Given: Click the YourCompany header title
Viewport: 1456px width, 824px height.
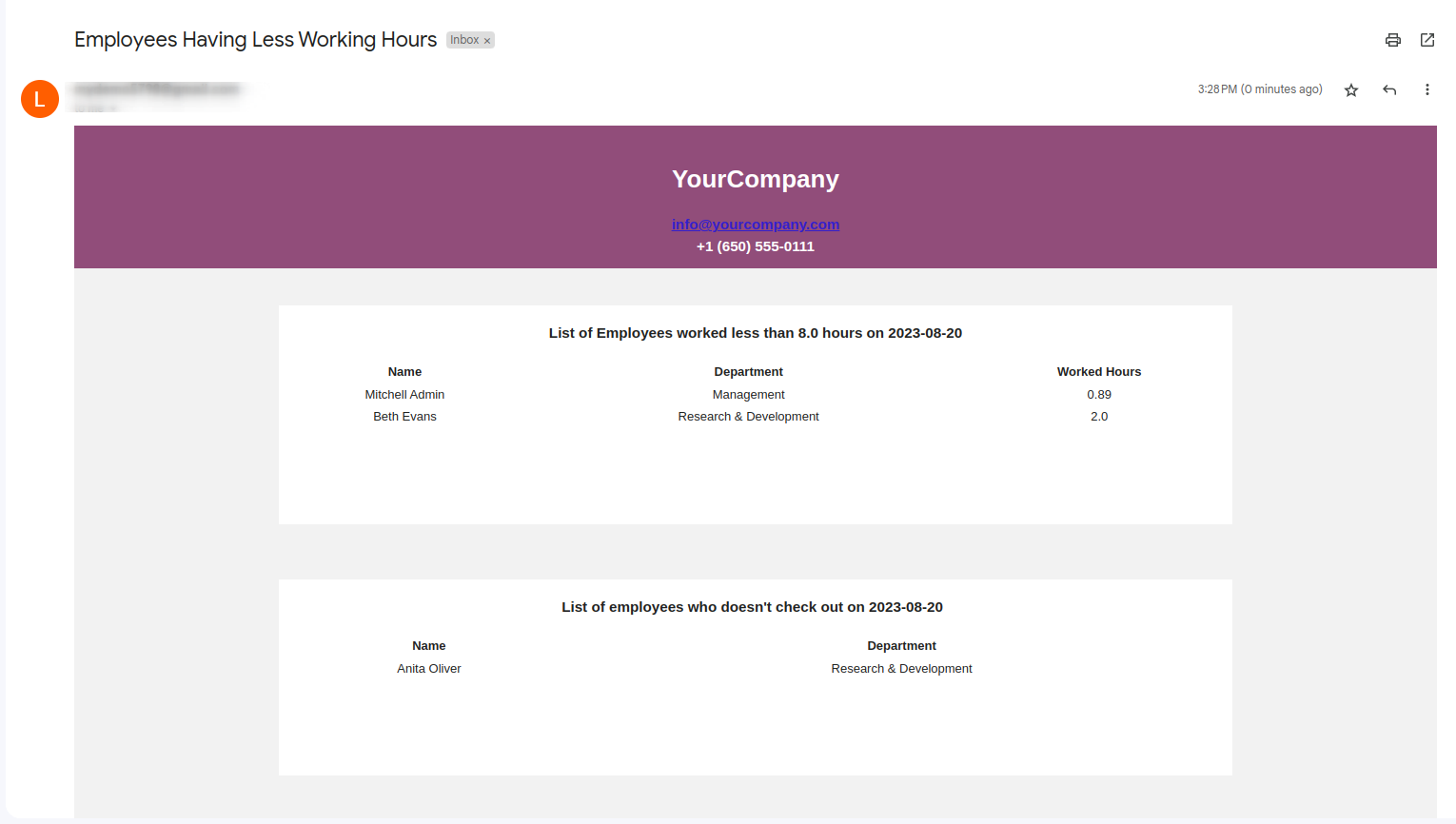Looking at the screenshot, I should coord(756,179).
